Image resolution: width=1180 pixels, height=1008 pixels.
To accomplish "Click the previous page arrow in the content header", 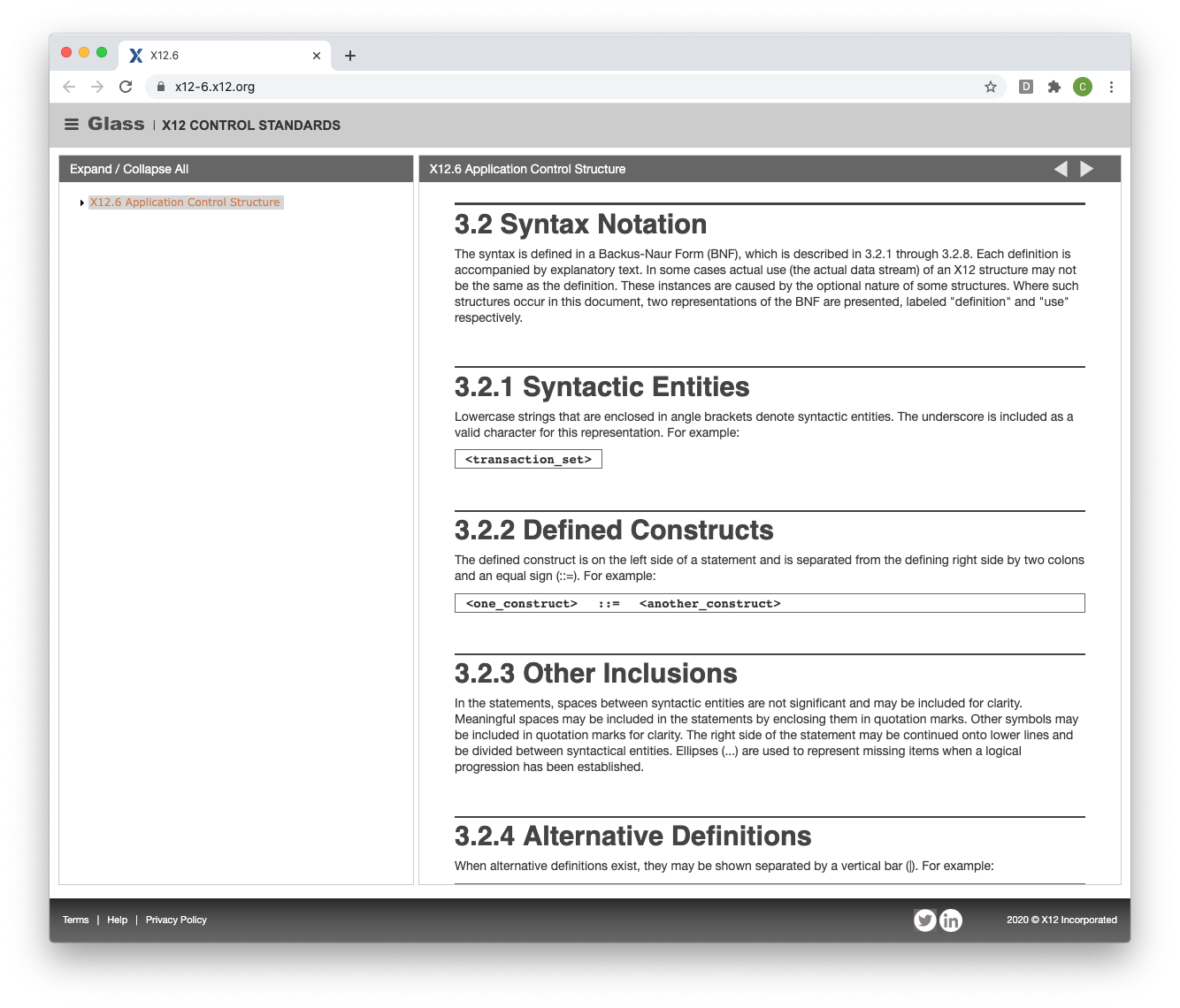I will pyautogui.click(x=1061, y=168).
